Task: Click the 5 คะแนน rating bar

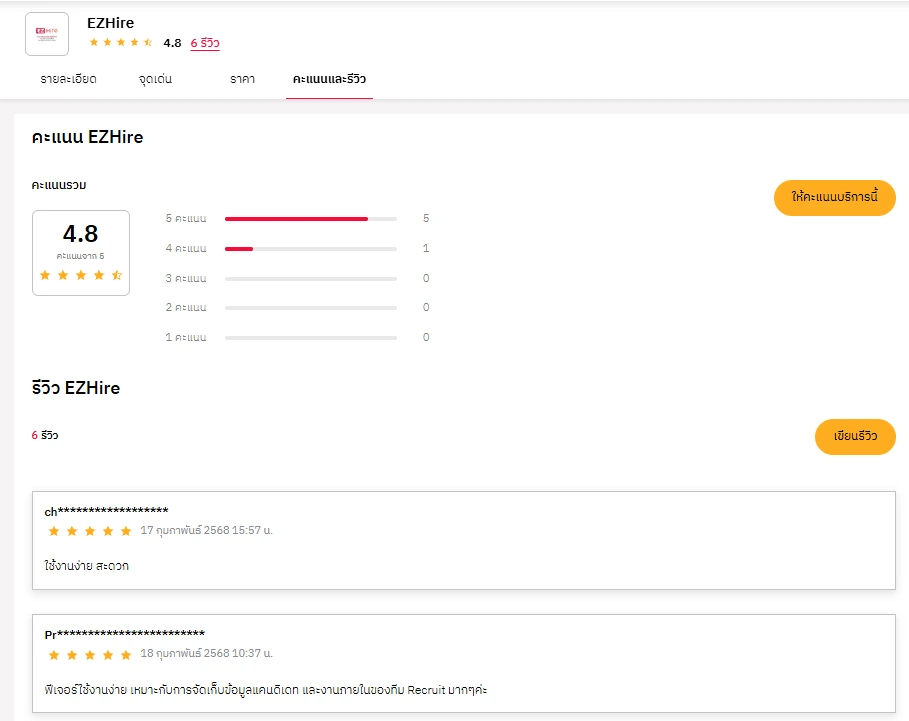Action: click(x=311, y=219)
